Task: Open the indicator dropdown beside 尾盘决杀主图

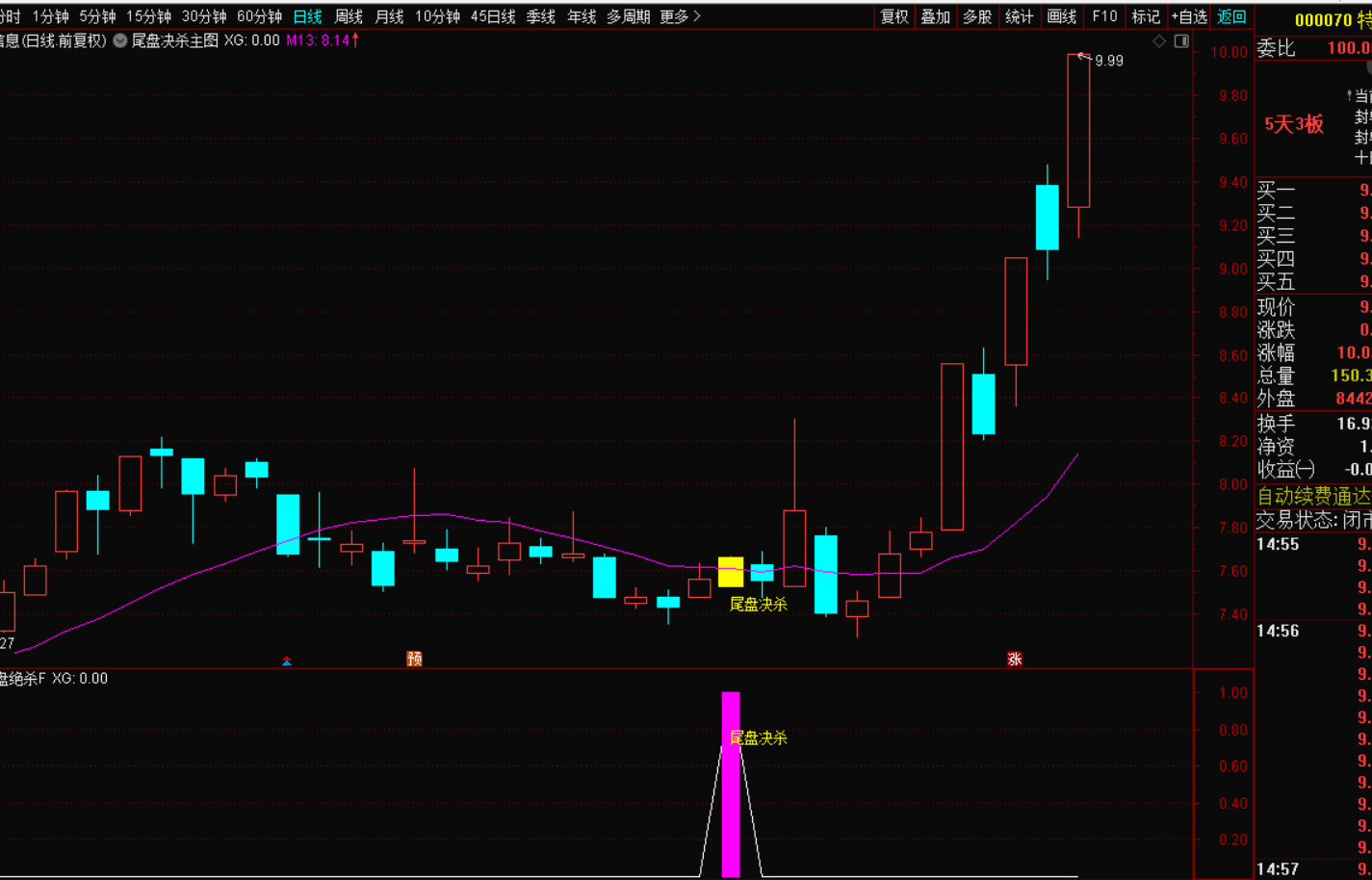Action: [120, 40]
